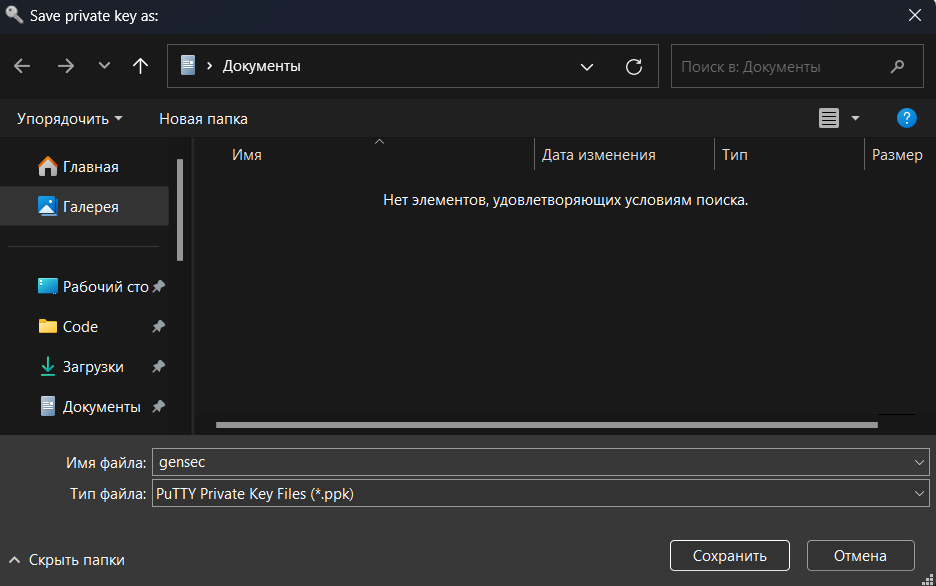
Task: Expand the Имя файла dropdown arrow
Action: coord(919,462)
